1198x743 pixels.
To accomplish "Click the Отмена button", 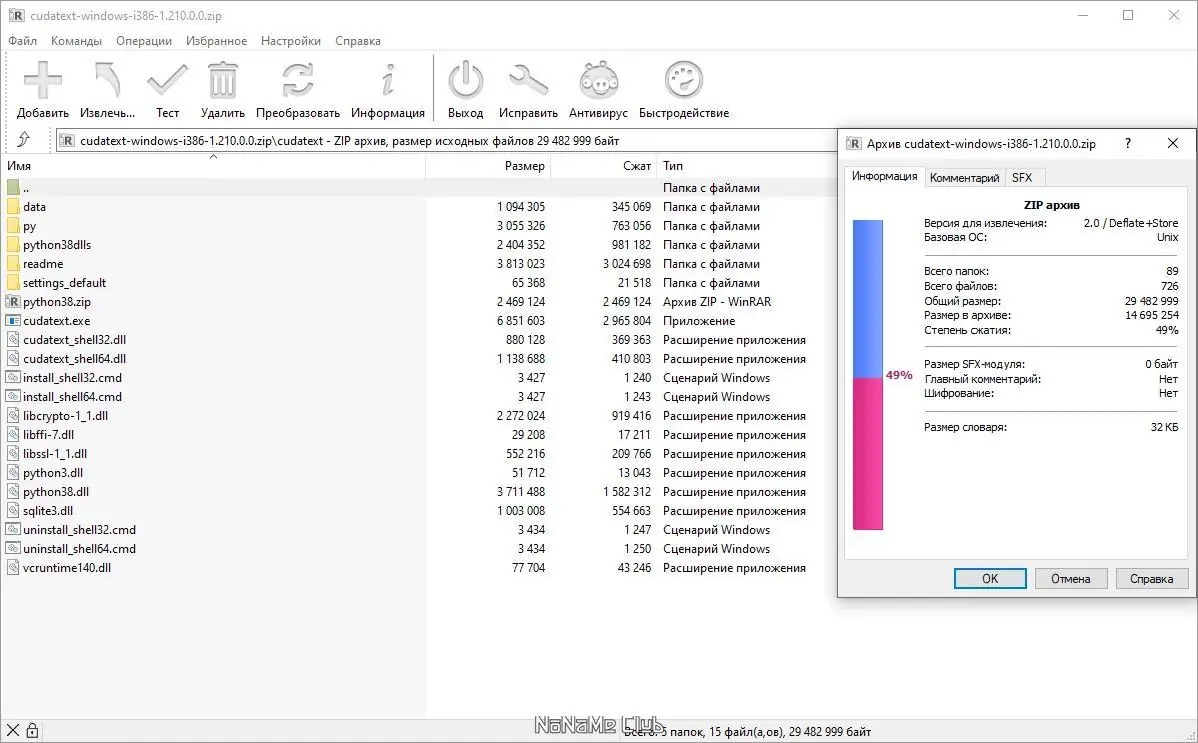I will [x=1070, y=579].
